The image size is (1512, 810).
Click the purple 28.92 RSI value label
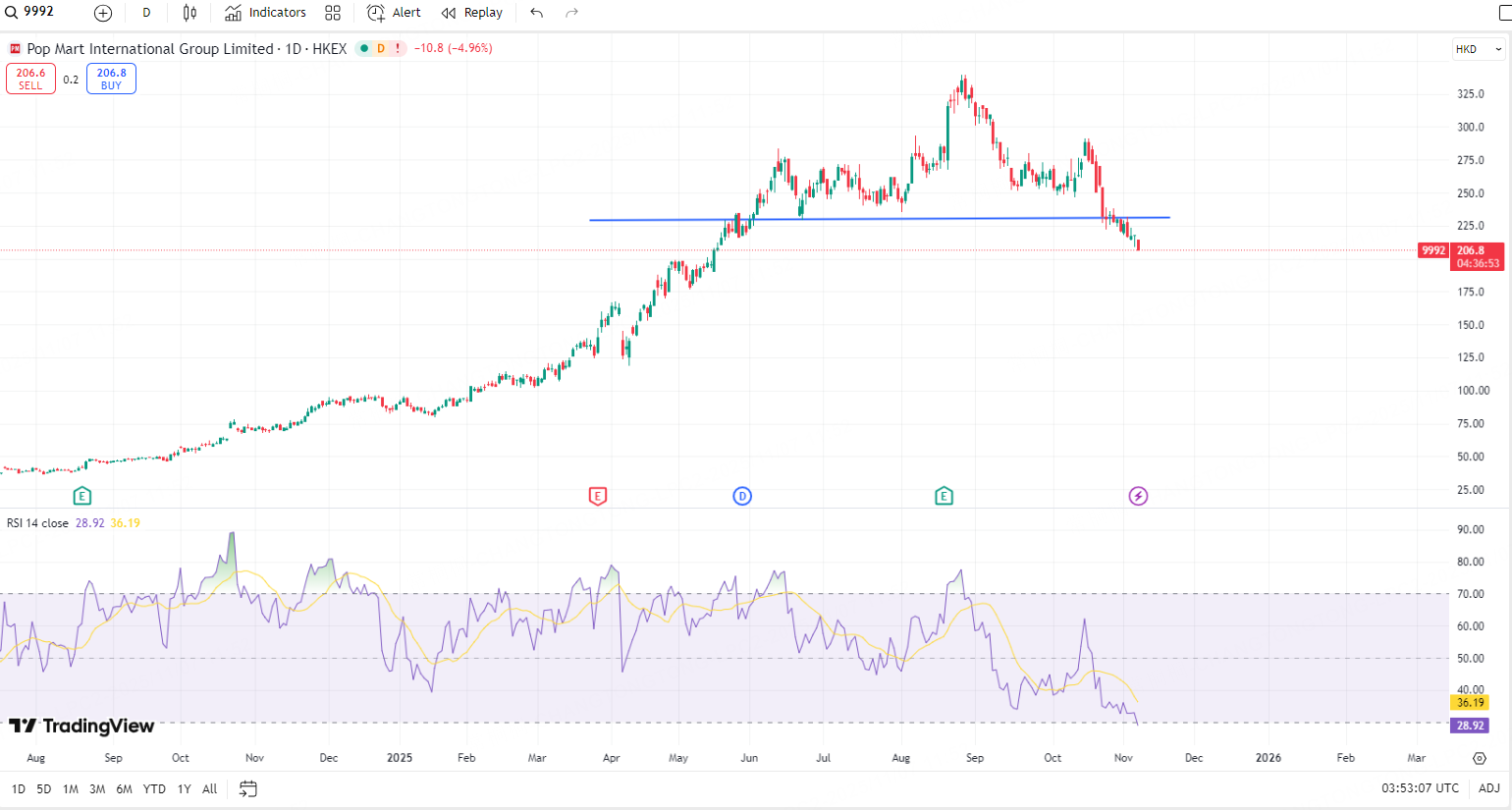click(1470, 726)
